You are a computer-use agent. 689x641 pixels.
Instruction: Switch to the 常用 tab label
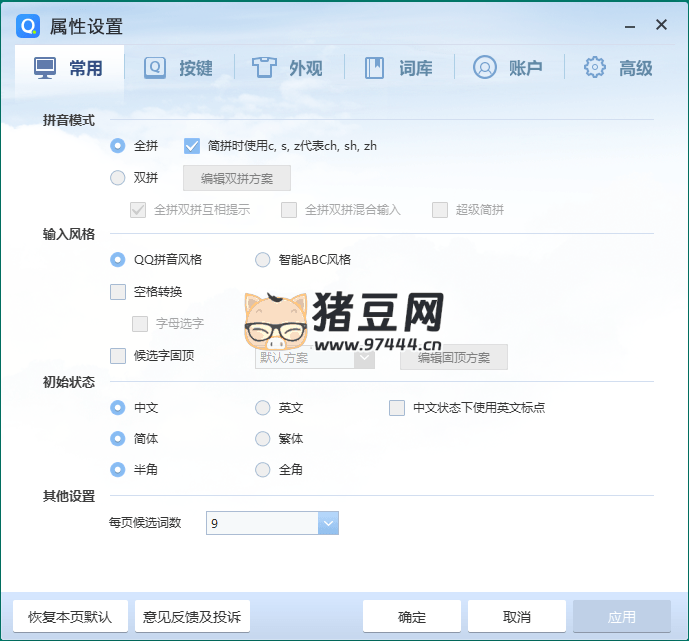pyautogui.click(x=86, y=69)
